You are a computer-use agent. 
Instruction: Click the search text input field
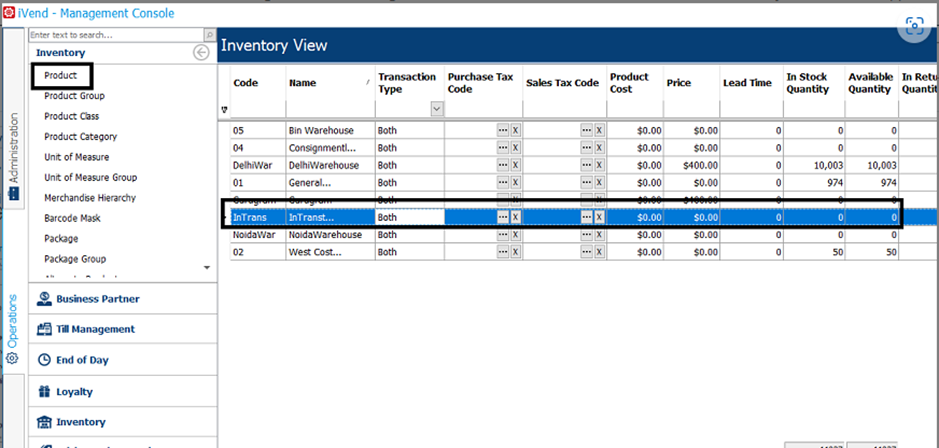tap(116, 35)
